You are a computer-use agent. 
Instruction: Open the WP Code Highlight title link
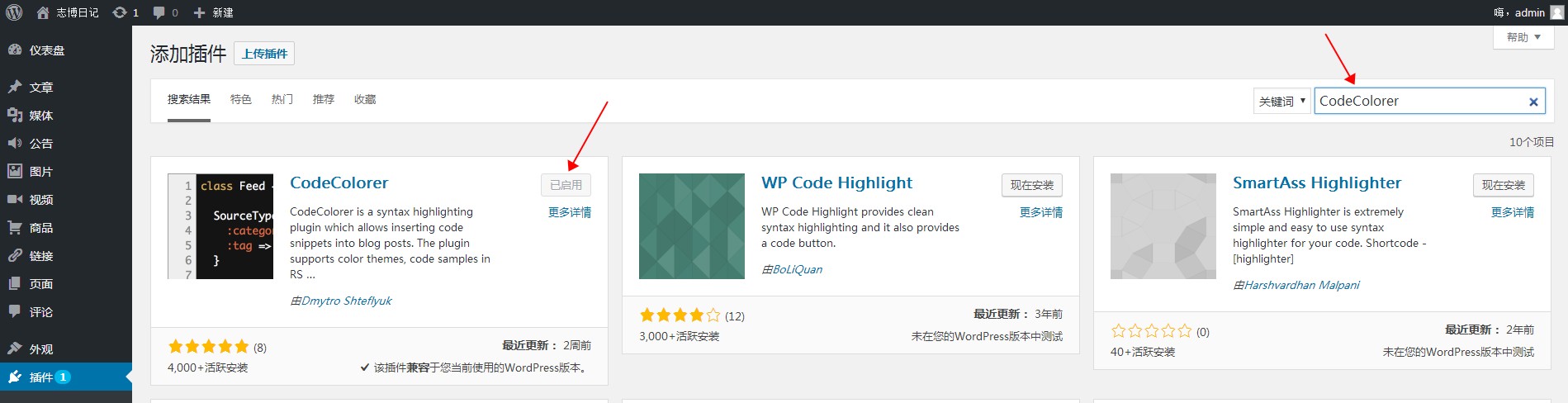coord(837,183)
